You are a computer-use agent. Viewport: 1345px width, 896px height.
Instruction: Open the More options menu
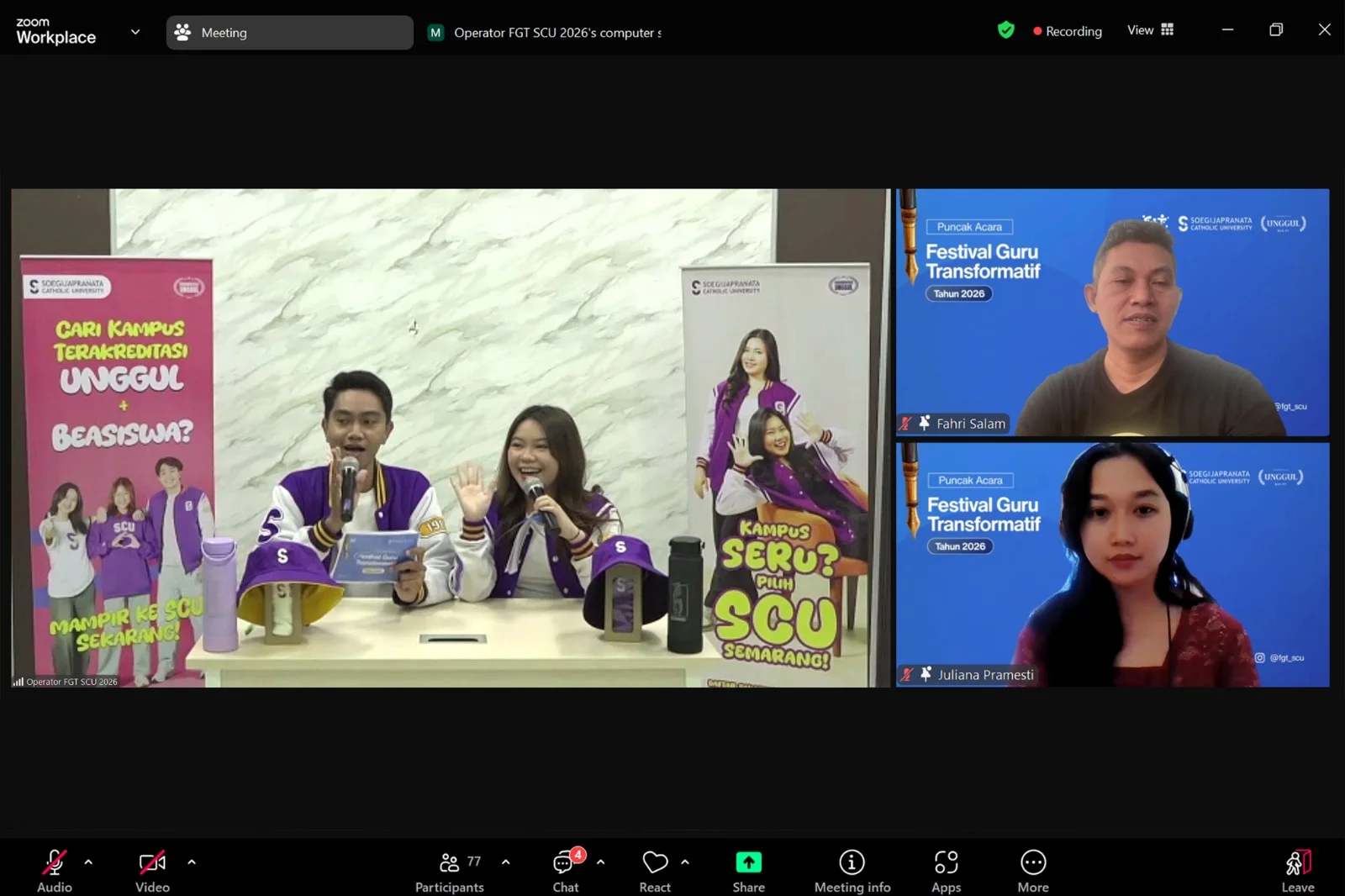click(x=1033, y=871)
